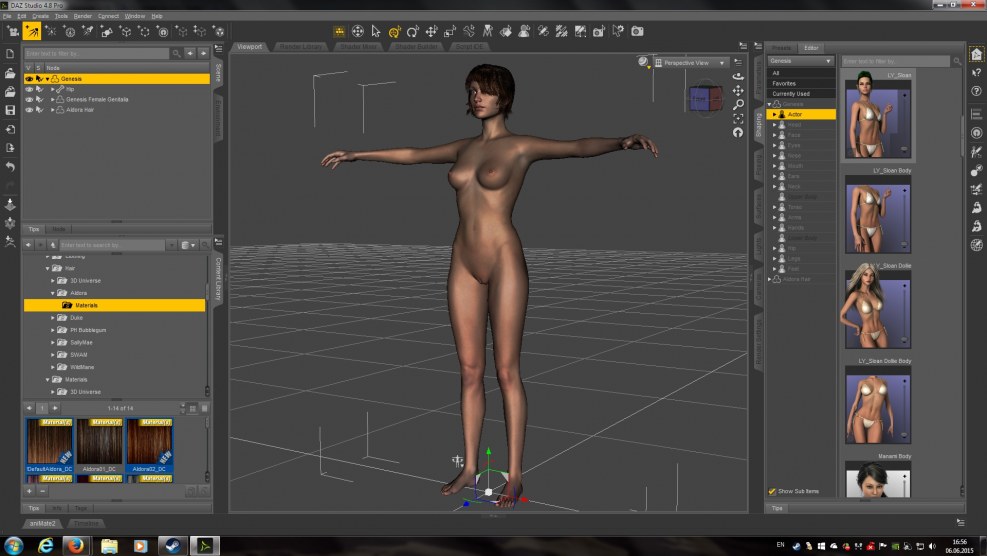Click the Render camera icon in toolbar
987x556 pixels.
[637, 31]
